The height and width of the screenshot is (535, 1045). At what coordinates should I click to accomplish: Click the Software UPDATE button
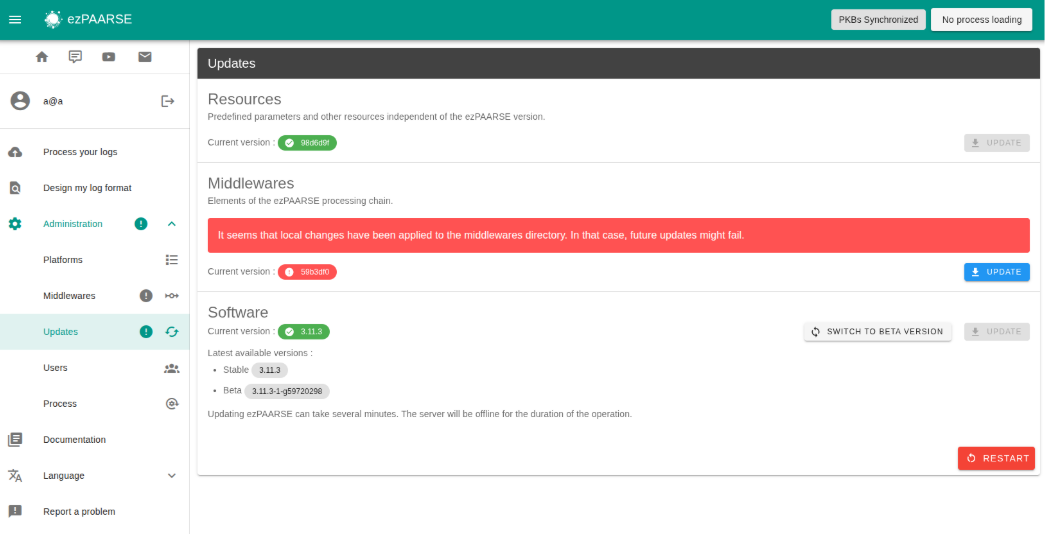coord(996,331)
